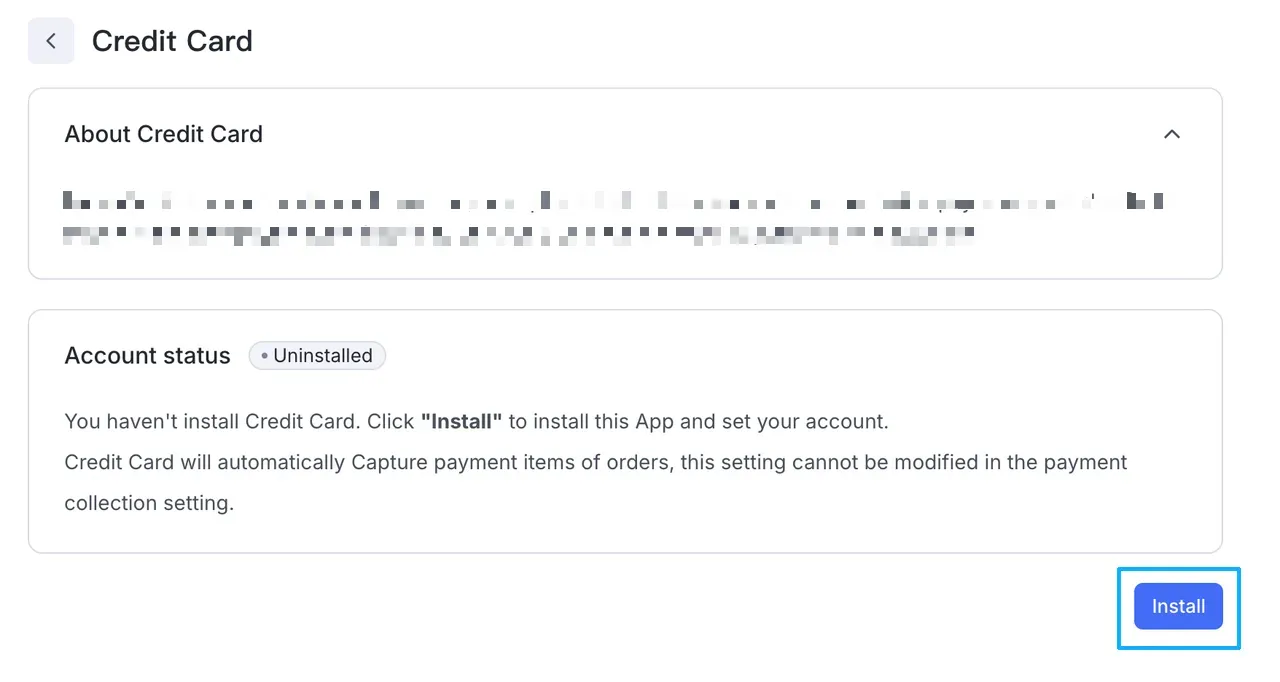
Task: Click "to install this App" text
Action: click(591, 421)
